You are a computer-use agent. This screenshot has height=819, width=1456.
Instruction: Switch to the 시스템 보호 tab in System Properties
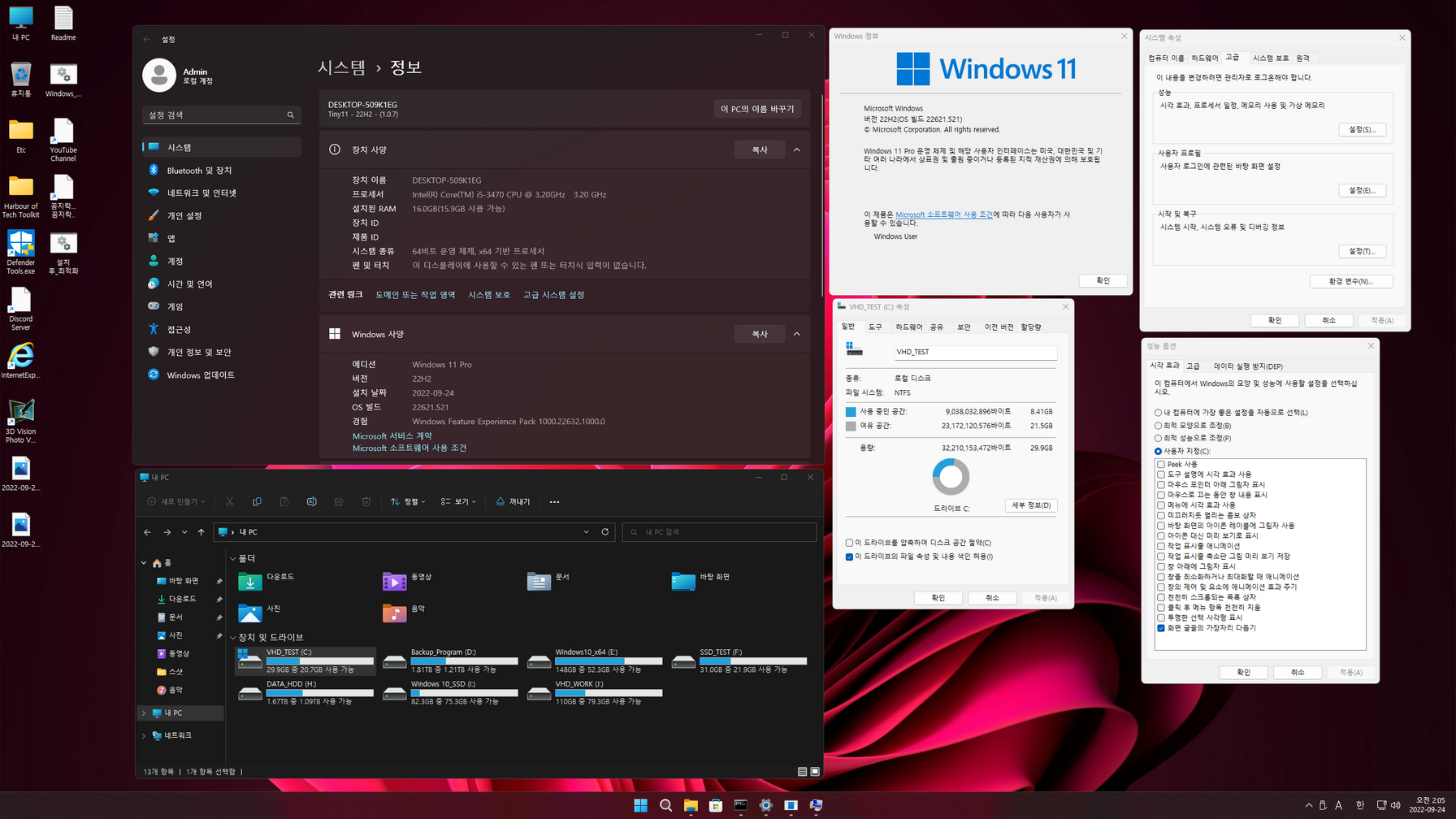pyautogui.click(x=1271, y=58)
